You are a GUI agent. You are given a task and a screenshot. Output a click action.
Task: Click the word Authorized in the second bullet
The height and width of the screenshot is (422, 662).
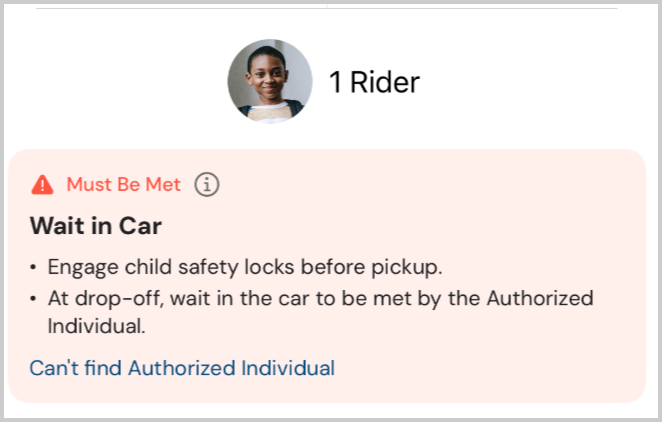(540, 298)
